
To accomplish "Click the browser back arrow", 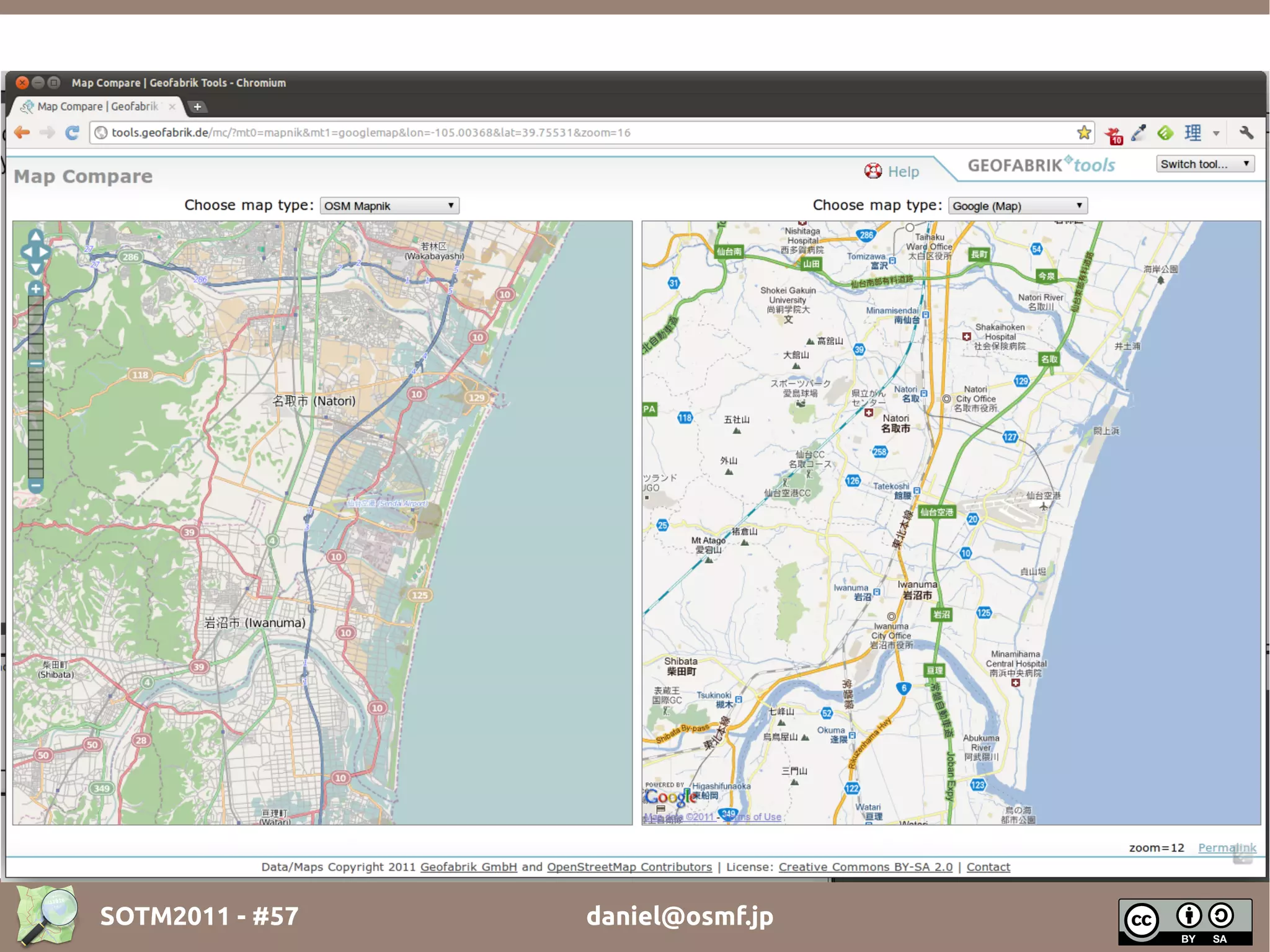I will [x=22, y=133].
